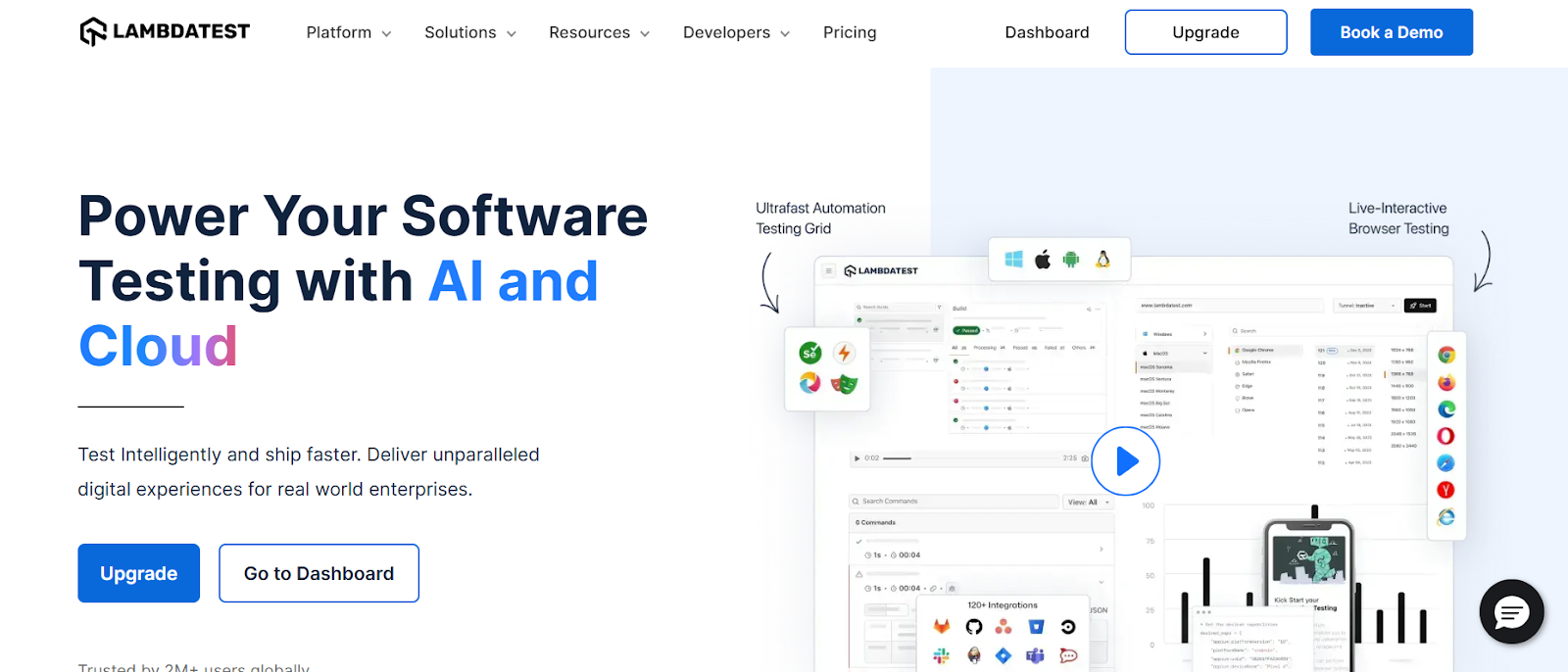Click the Passed status badge
This screenshot has width=1568, height=672.
pyautogui.click(x=966, y=331)
